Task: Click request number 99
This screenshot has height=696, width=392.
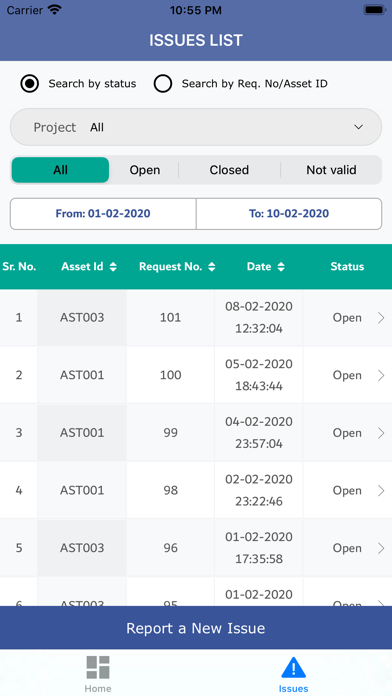Action: tap(170, 433)
